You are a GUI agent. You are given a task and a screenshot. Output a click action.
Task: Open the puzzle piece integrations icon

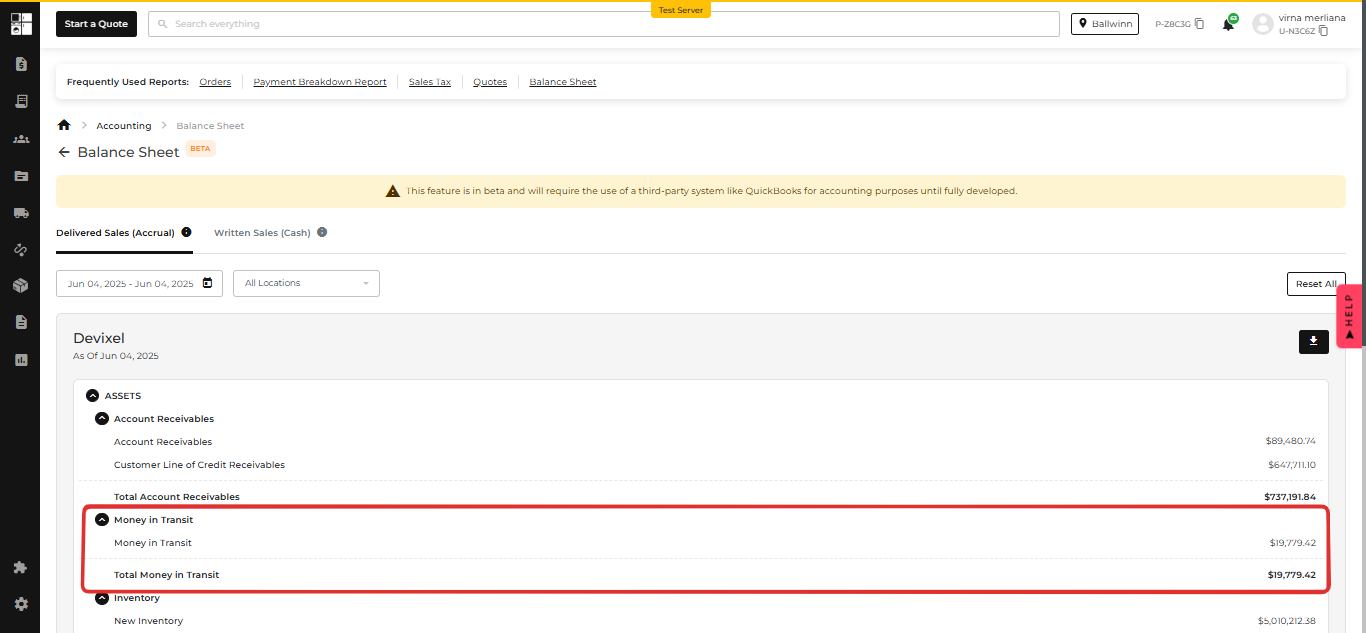[21, 567]
